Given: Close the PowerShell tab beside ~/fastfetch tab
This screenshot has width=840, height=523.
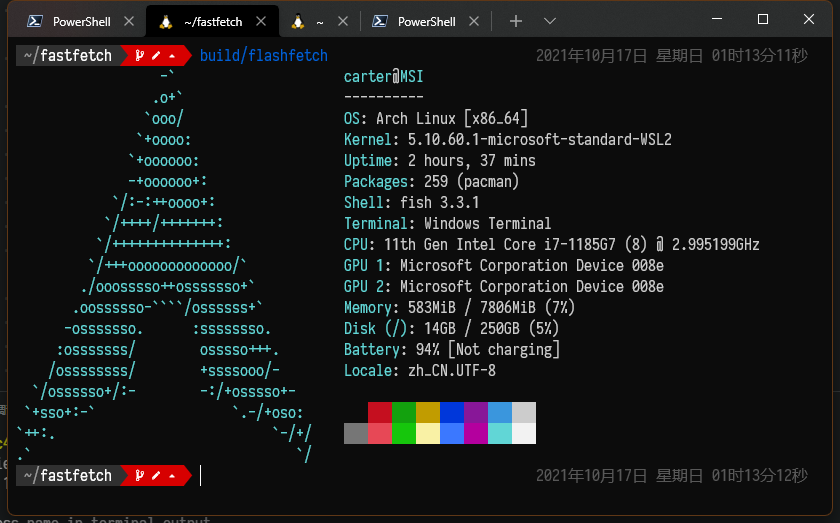Looking at the screenshot, I should click(x=129, y=21).
